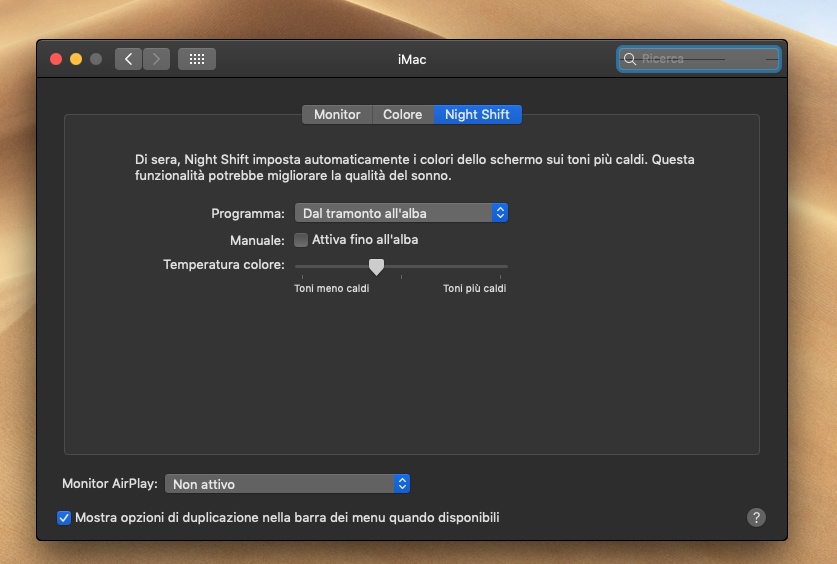This screenshot has height=564, width=837.
Task: Open help with the question mark button
Action: pyautogui.click(x=756, y=517)
